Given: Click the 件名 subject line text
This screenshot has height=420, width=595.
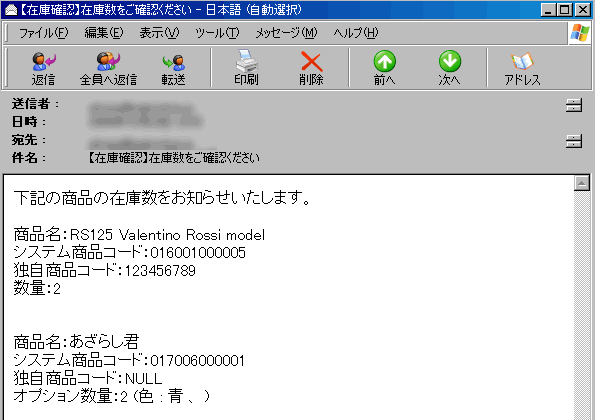Looking at the screenshot, I should pos(174,158).
